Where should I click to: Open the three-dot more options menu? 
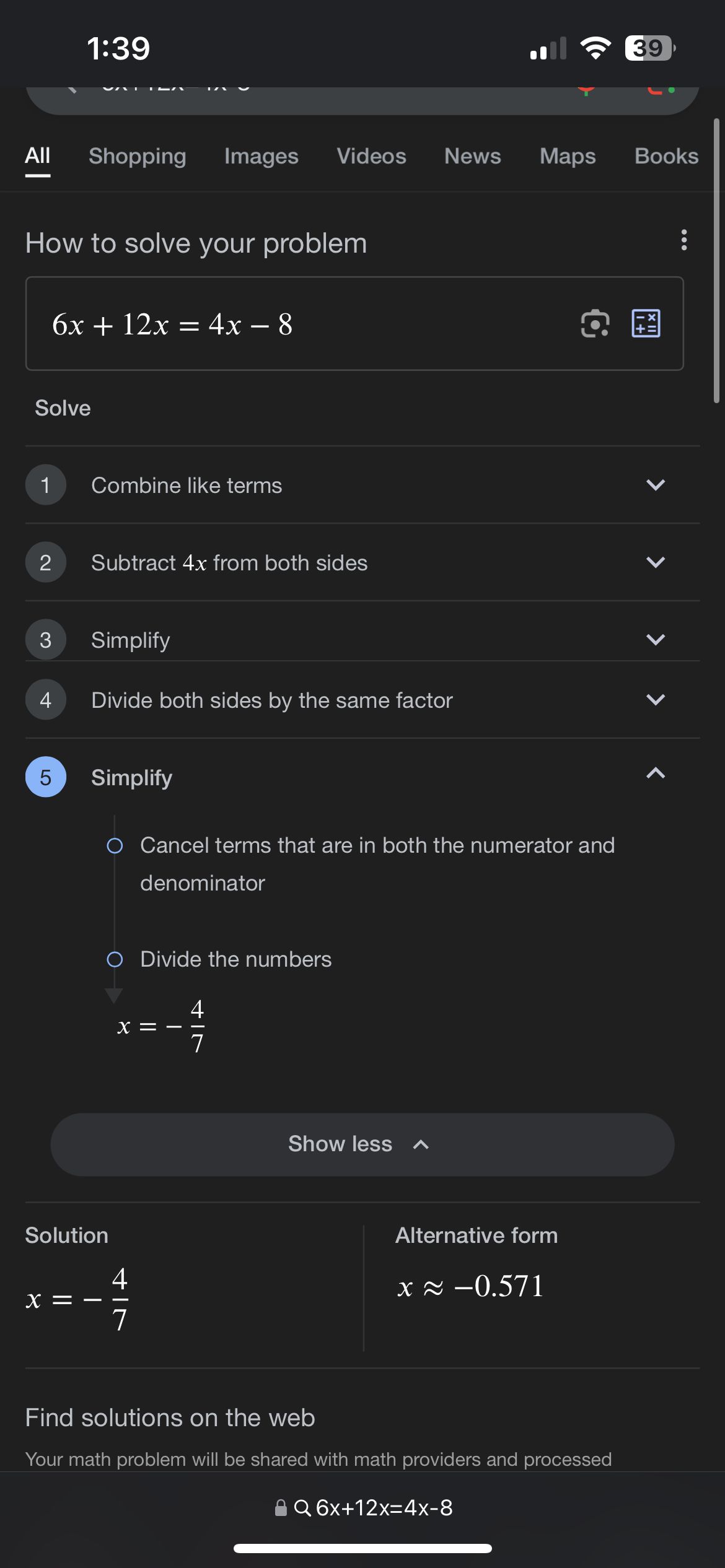683,240
